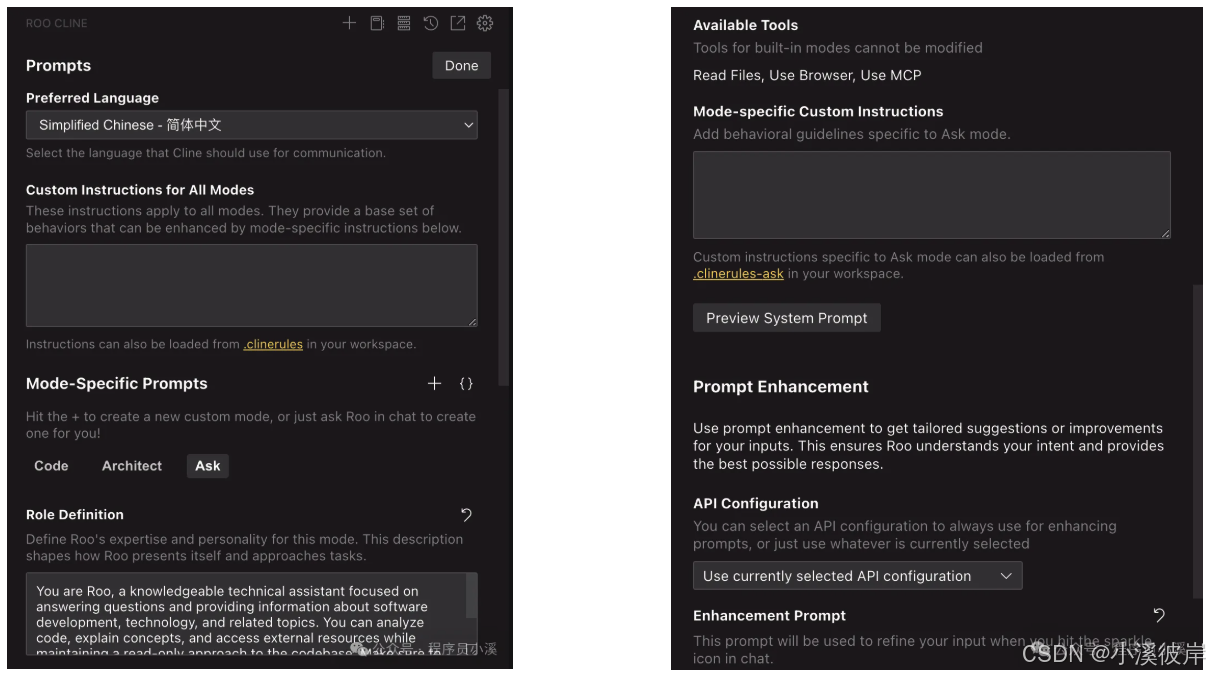Click the Done button
This screenshot has height=674, width=1210.
[462, 65]
